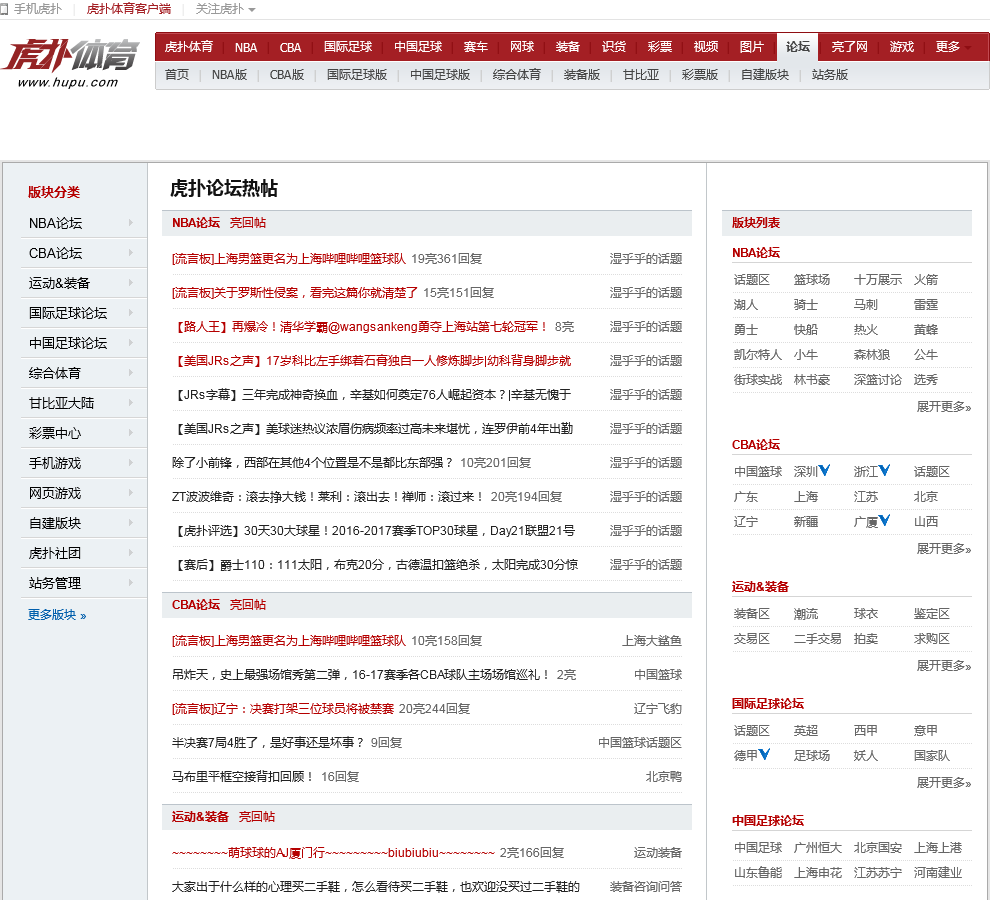Image resolution: width=990 pixels, height=900 pixels.
Task: Click 亮回帖 next to CBA论坛 header
Action: tap(248, 604)
